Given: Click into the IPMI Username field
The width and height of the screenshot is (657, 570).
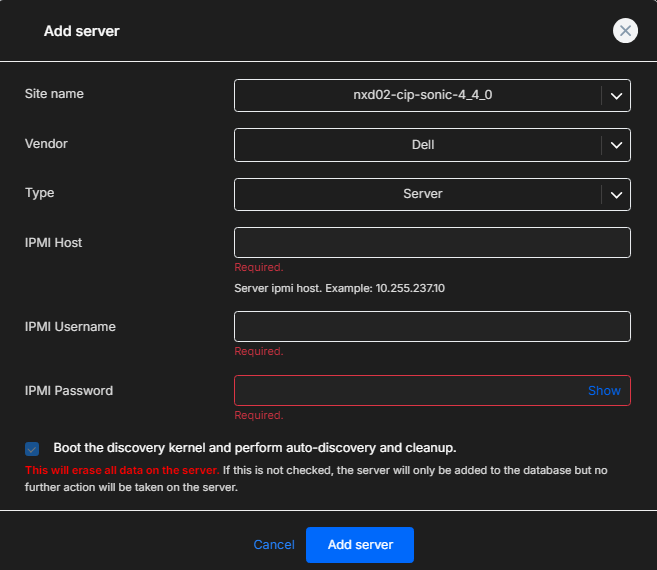Looking at the screenshot, I should tap(432, 327).
